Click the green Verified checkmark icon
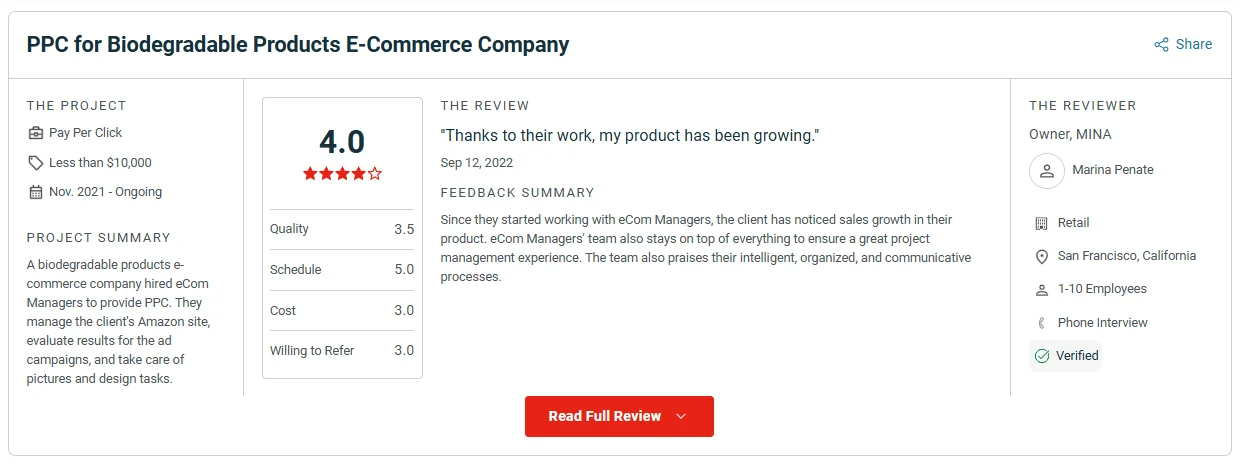This screenshot has width=1241, height=466. pyautogui.click(x=1042, y=356)
